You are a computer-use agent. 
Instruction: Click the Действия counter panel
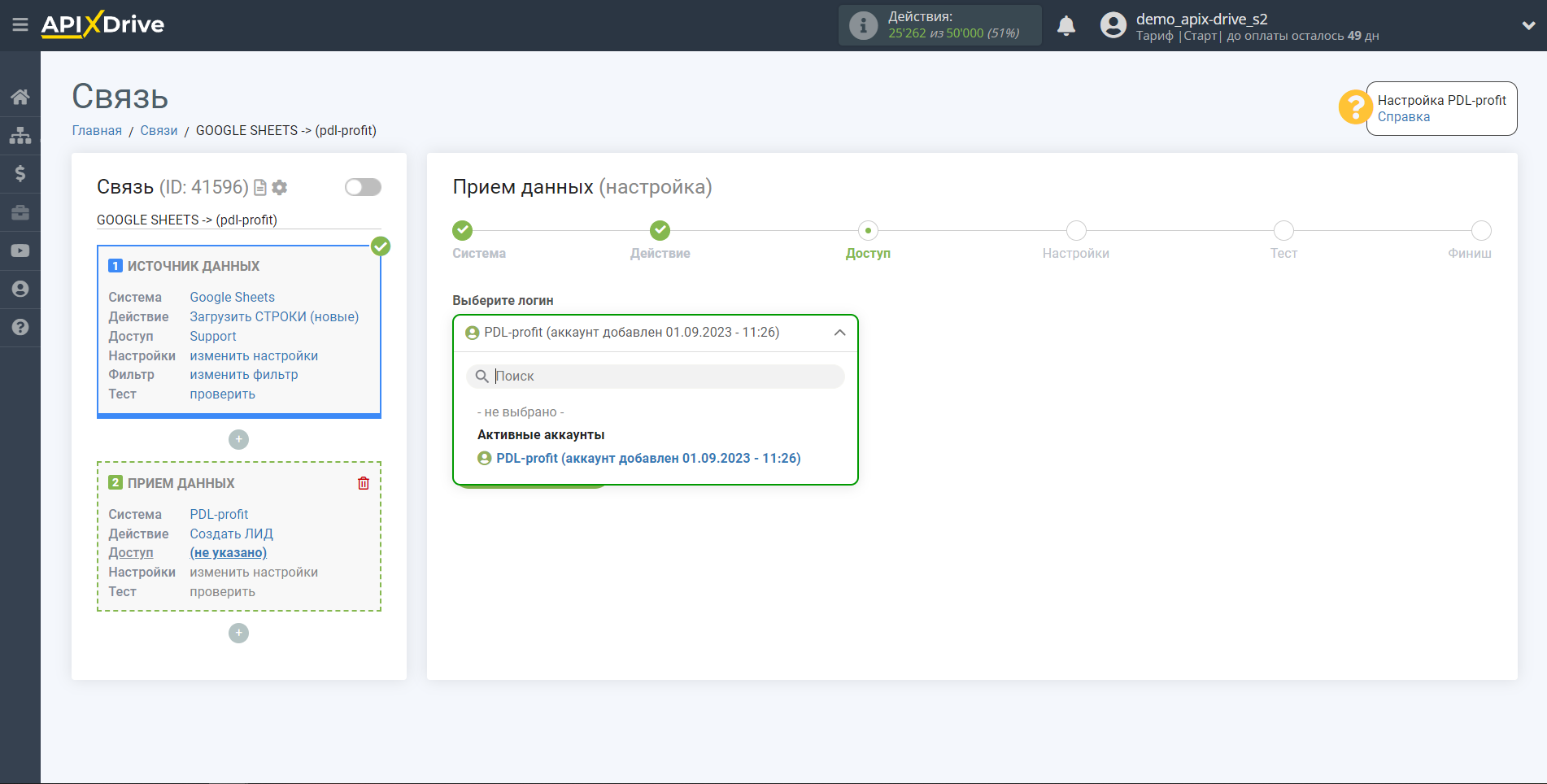[939, 25]
